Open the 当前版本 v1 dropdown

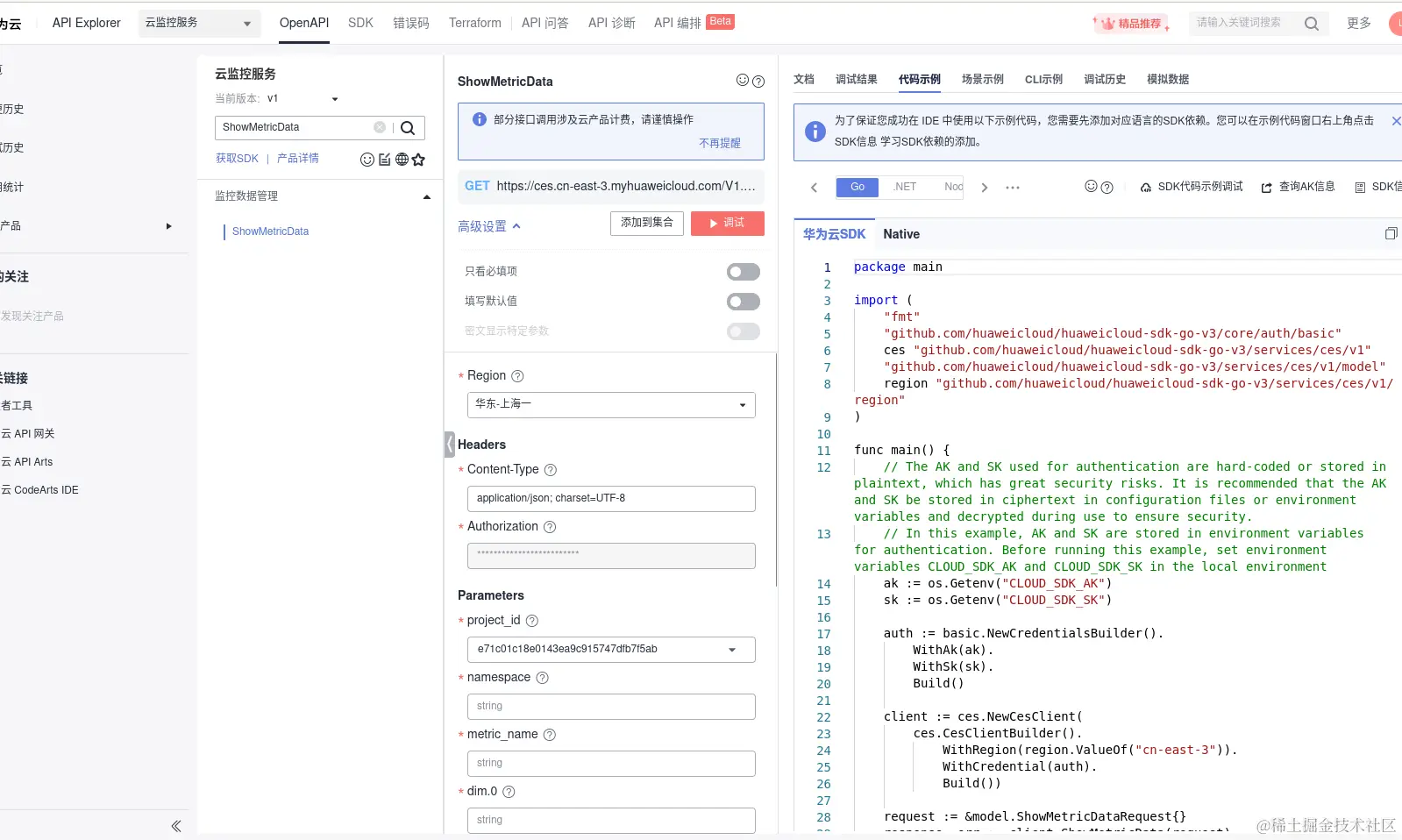[x=303, y=99]
